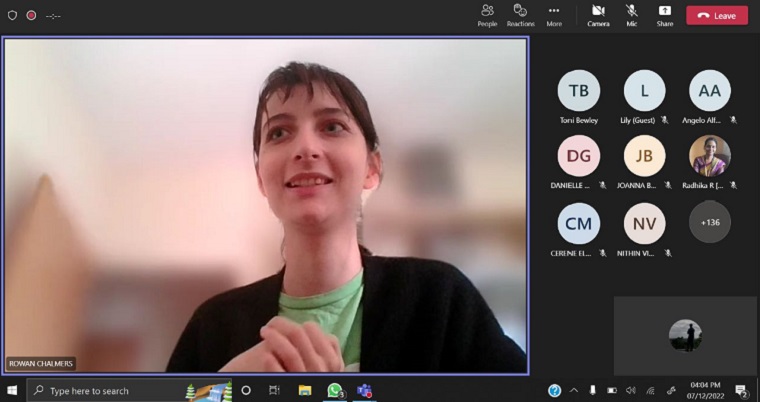Show hidden system tray icons

click(574, 390)
